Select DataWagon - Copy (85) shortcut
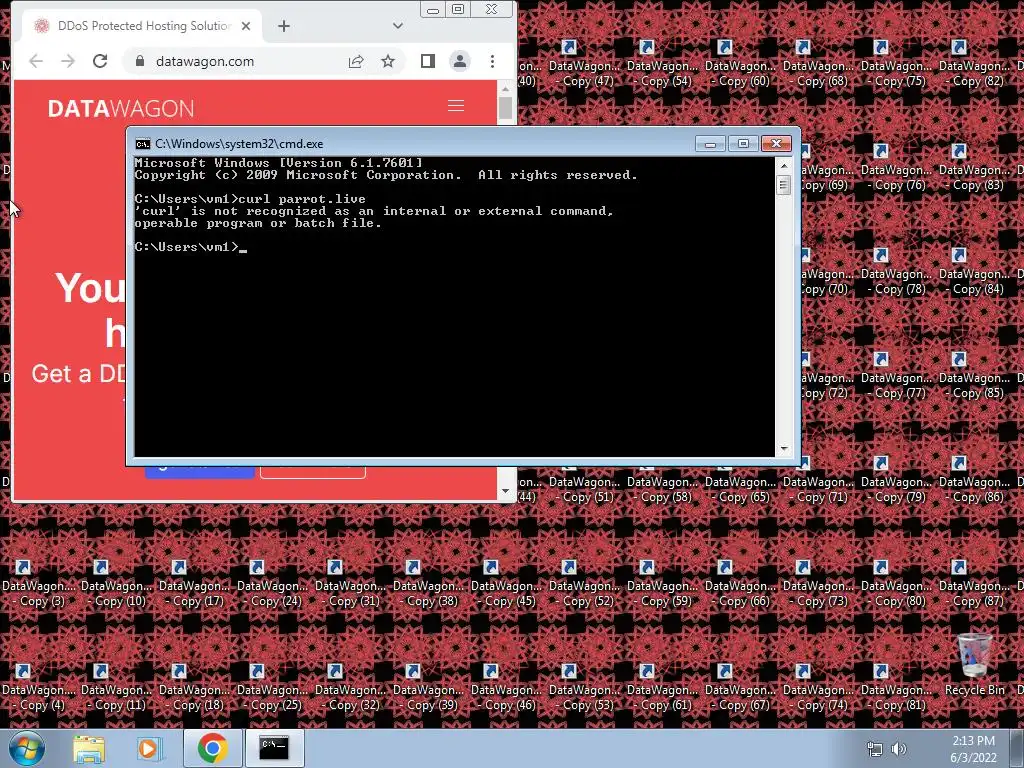The width and height of the screenshot is (1024, 768). (x=974, y=376)
